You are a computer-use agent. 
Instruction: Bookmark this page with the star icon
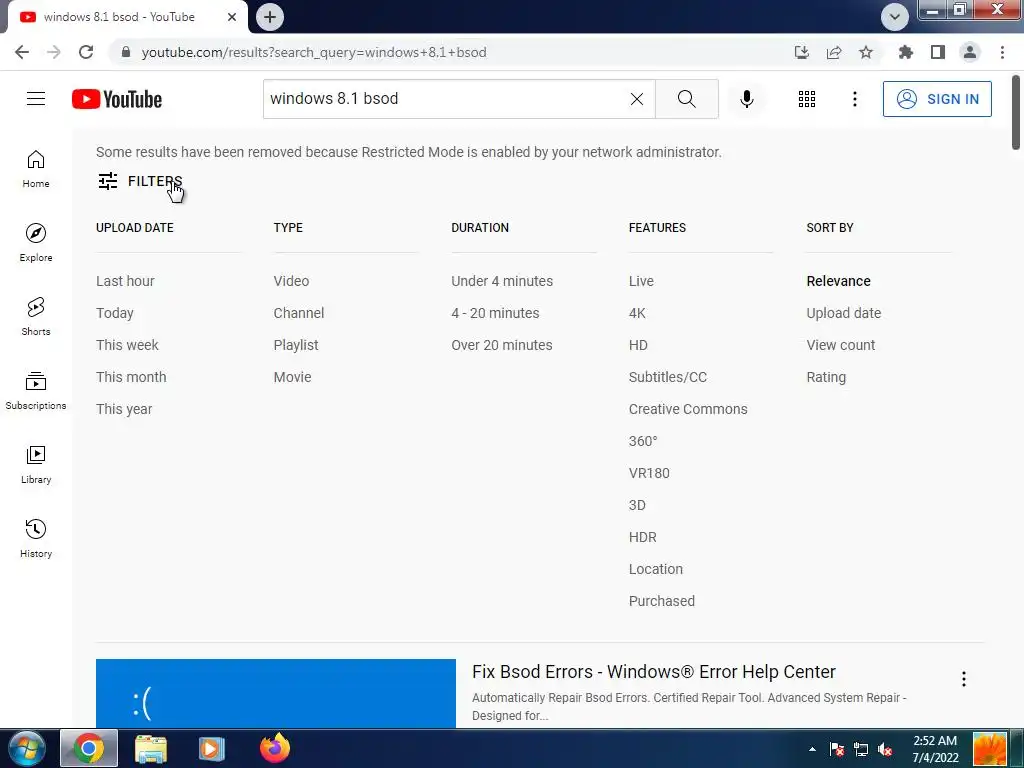[x=866, y=52]
